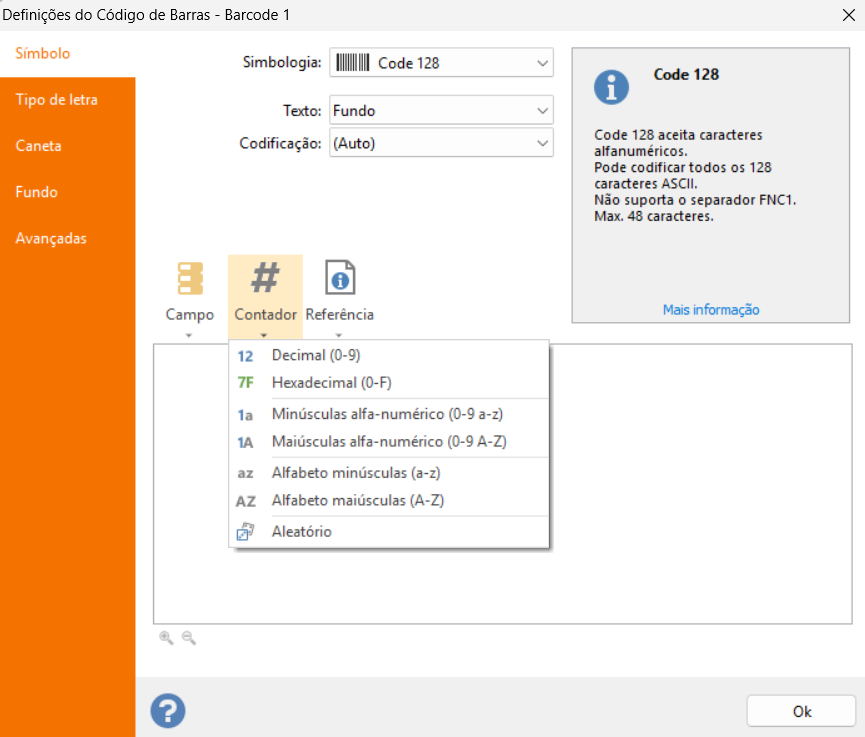This screenshot has height=737, width=865.
Task: Click the Campo database field icon
Action: (x=190, y=278)
